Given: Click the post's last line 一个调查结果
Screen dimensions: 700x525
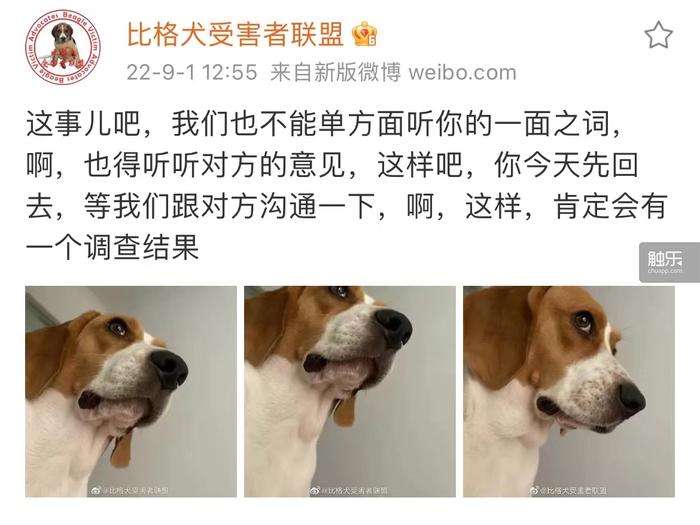Looking at the screenshot, I should tap(112, 247).
